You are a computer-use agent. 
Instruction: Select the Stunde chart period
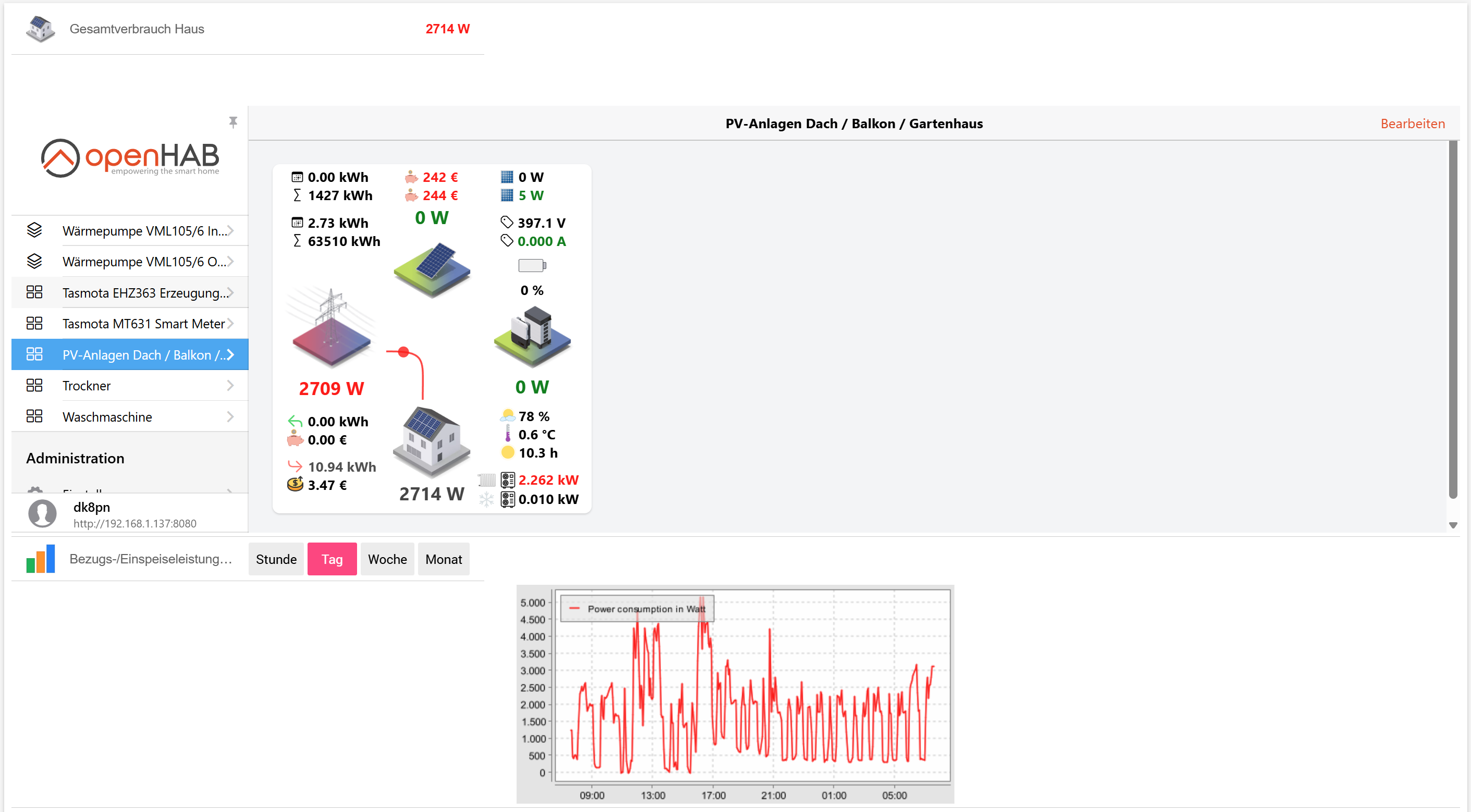(x=276, y=559)
